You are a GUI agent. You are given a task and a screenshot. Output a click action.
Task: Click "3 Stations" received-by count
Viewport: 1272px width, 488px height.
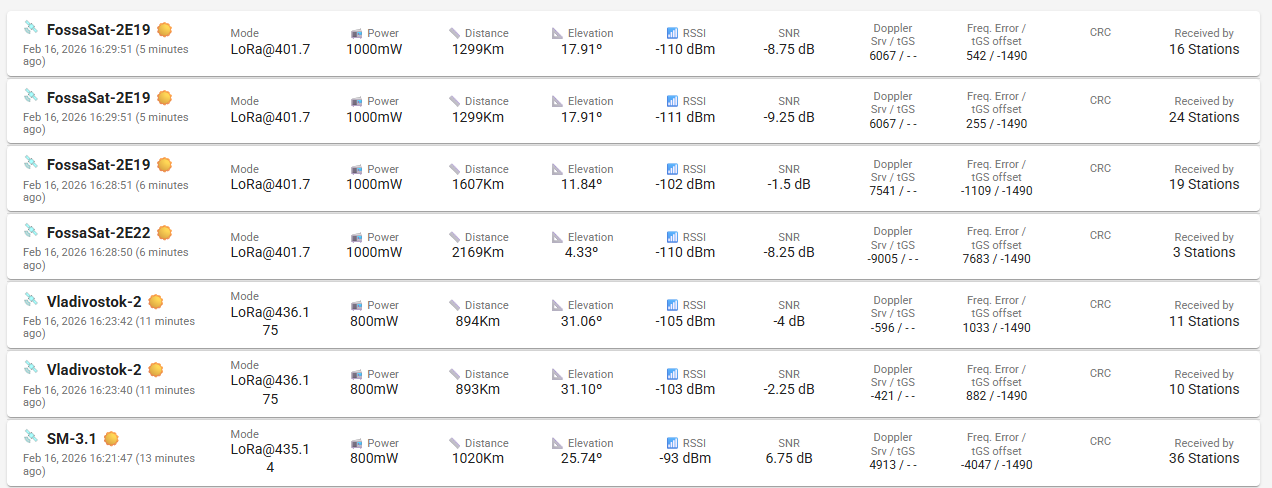[1204, 252]
